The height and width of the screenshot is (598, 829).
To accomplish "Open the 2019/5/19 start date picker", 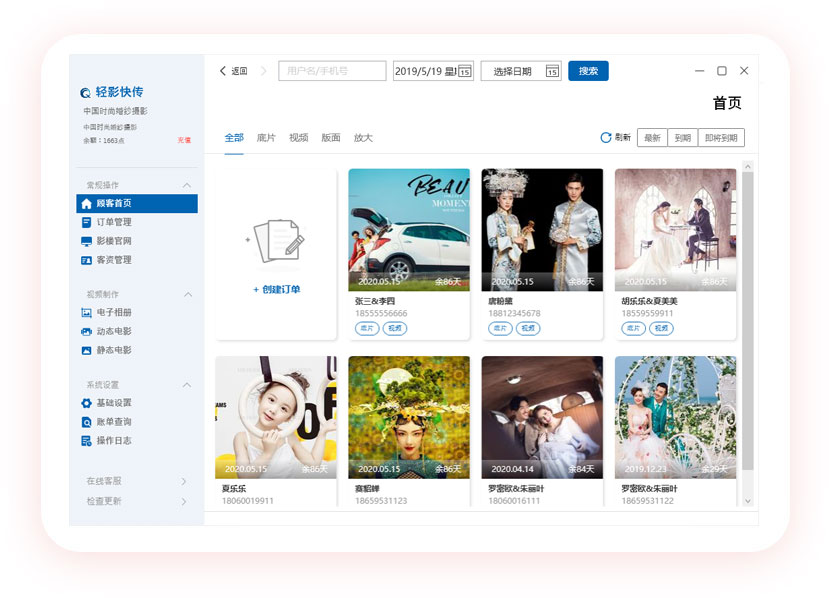I will 464,71.
